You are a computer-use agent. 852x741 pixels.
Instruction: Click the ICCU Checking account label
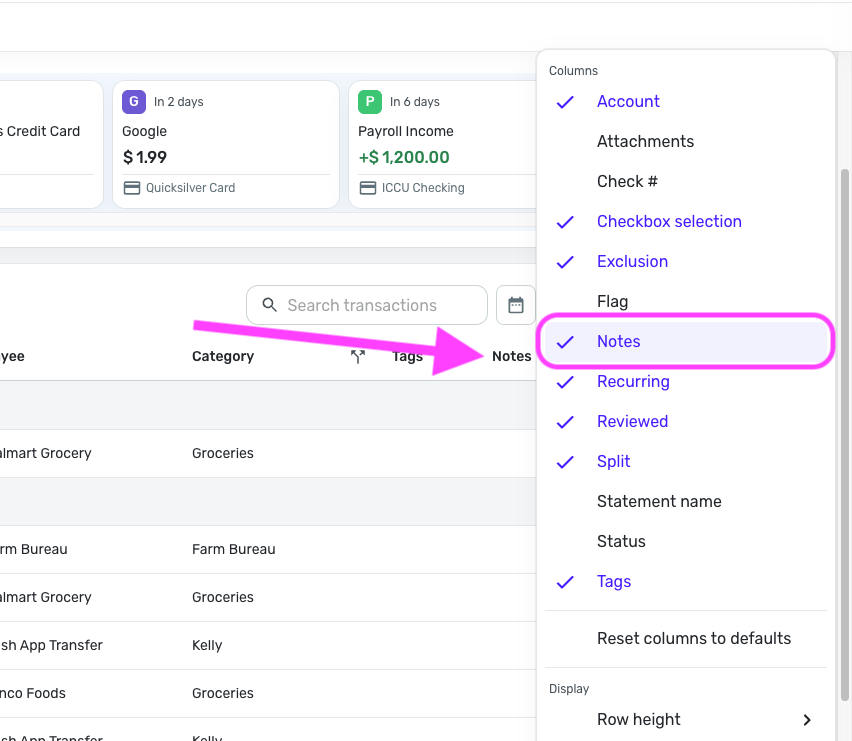click(423, 188)
